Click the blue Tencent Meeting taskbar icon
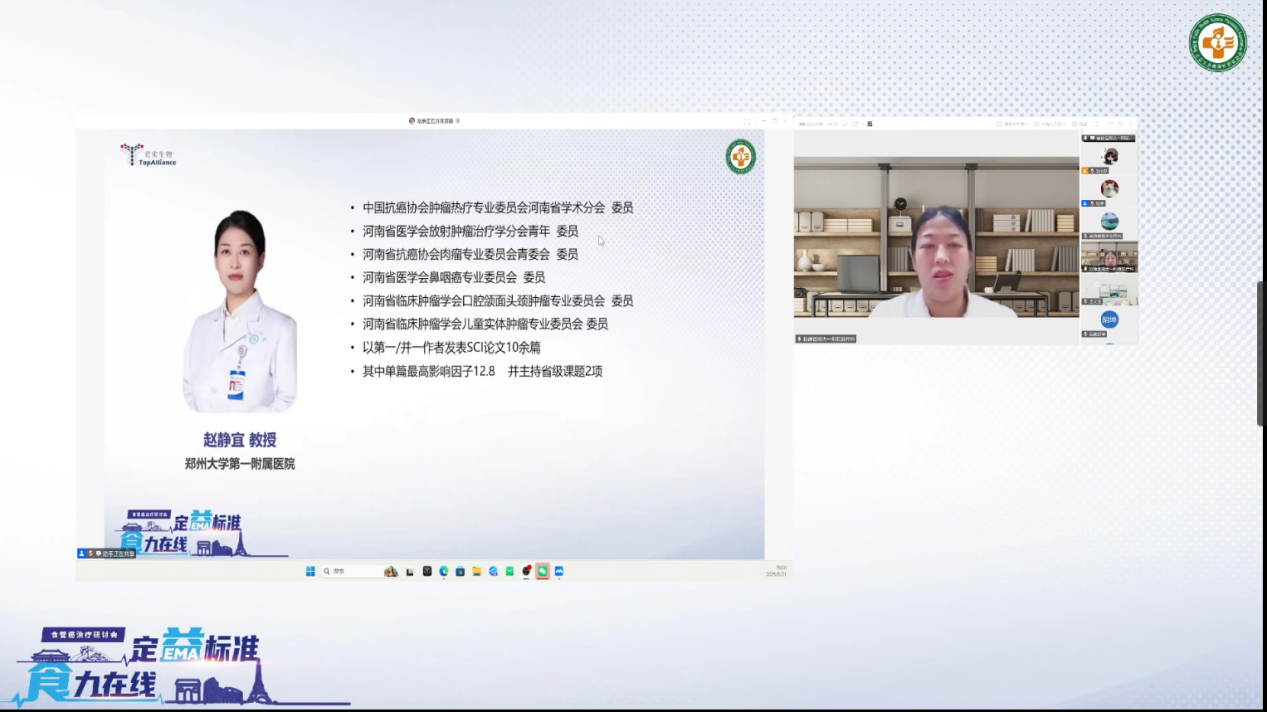The height and width of the screenshot is (712, 1267). [559, 571]
